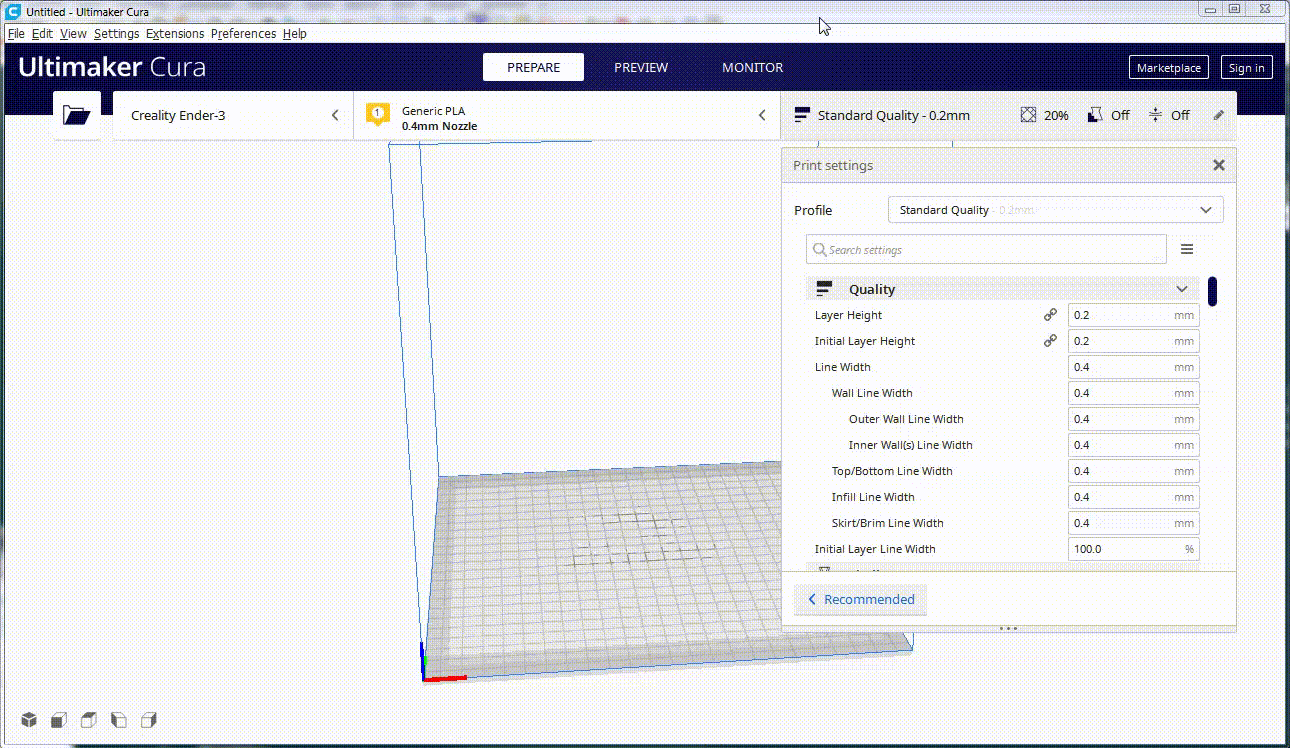Maximize the Cura window

coord(1235,9)
